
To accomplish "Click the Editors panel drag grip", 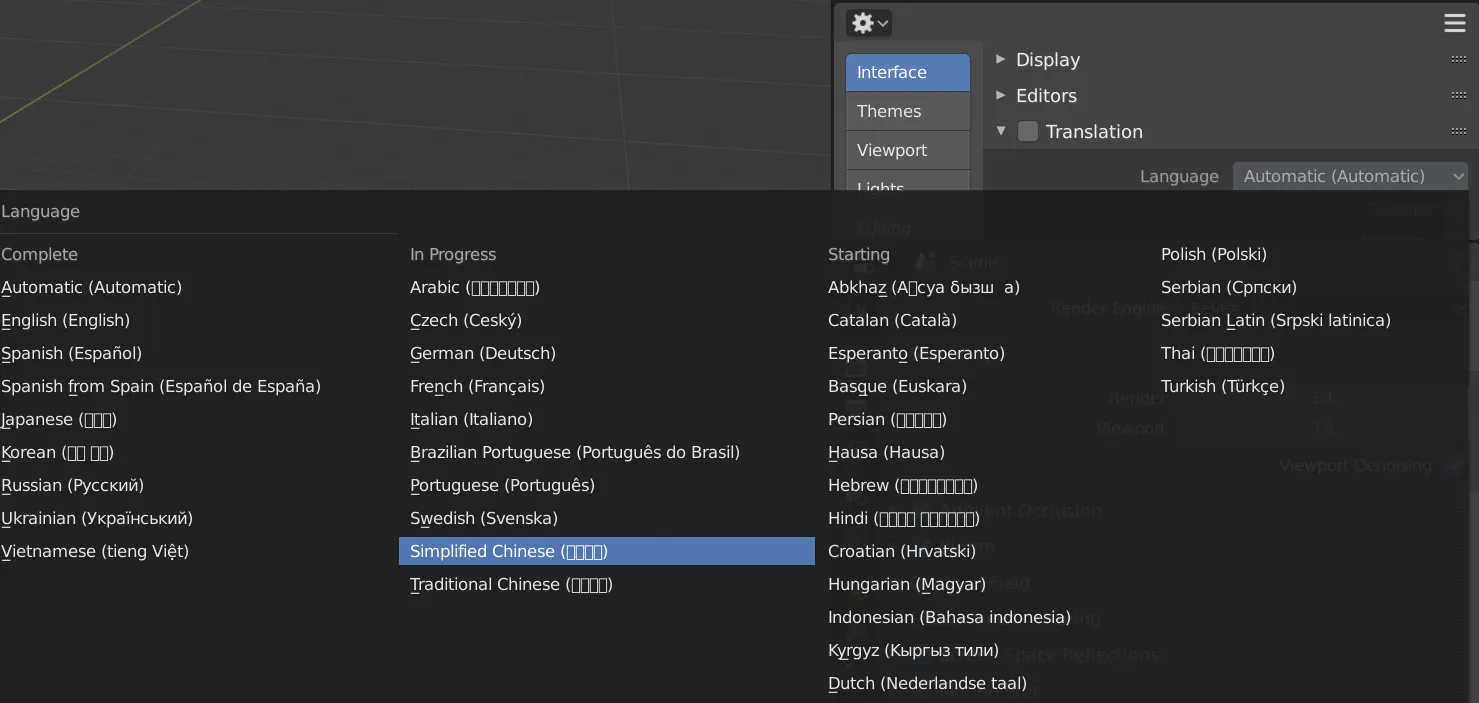I will pyautogui.click(x=1458, y=96).
